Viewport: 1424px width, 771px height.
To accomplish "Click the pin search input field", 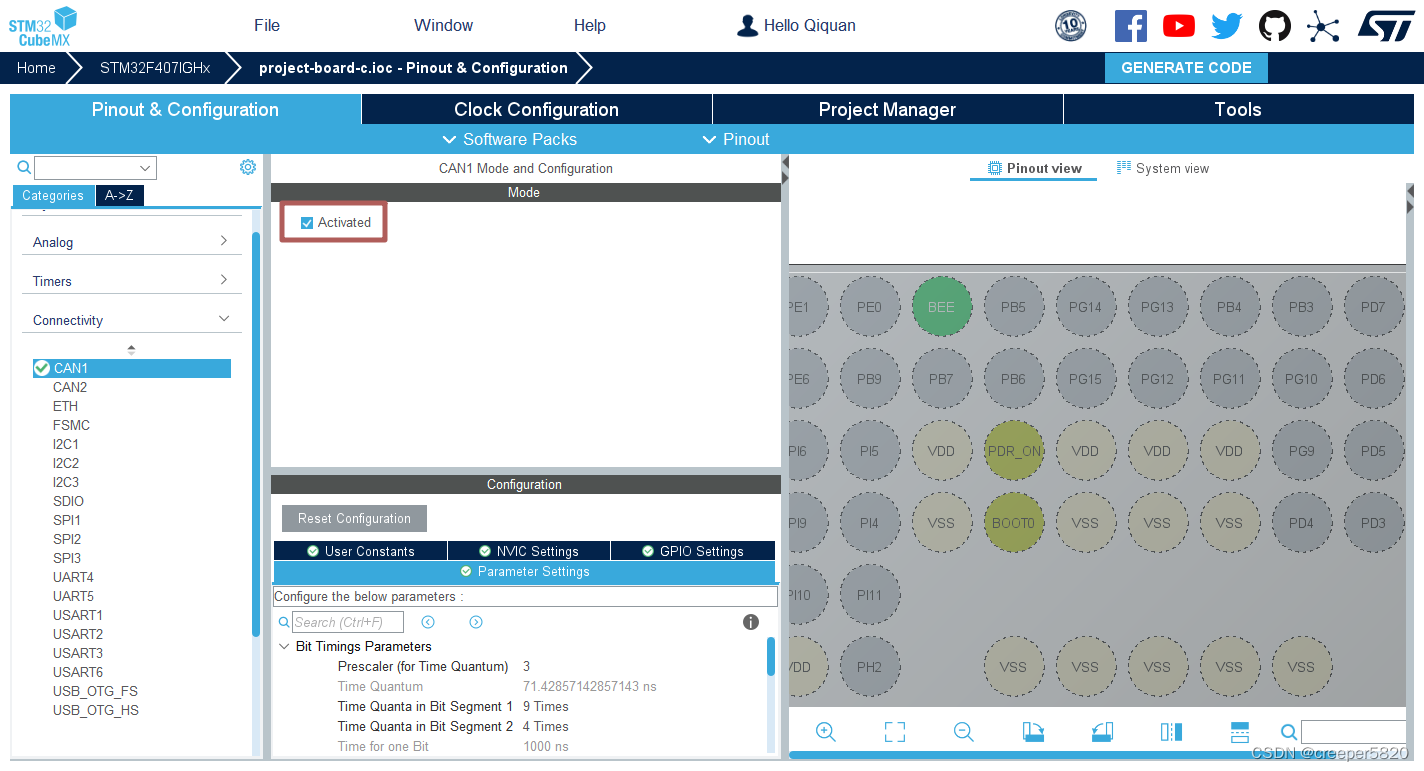I will 1353,732.
